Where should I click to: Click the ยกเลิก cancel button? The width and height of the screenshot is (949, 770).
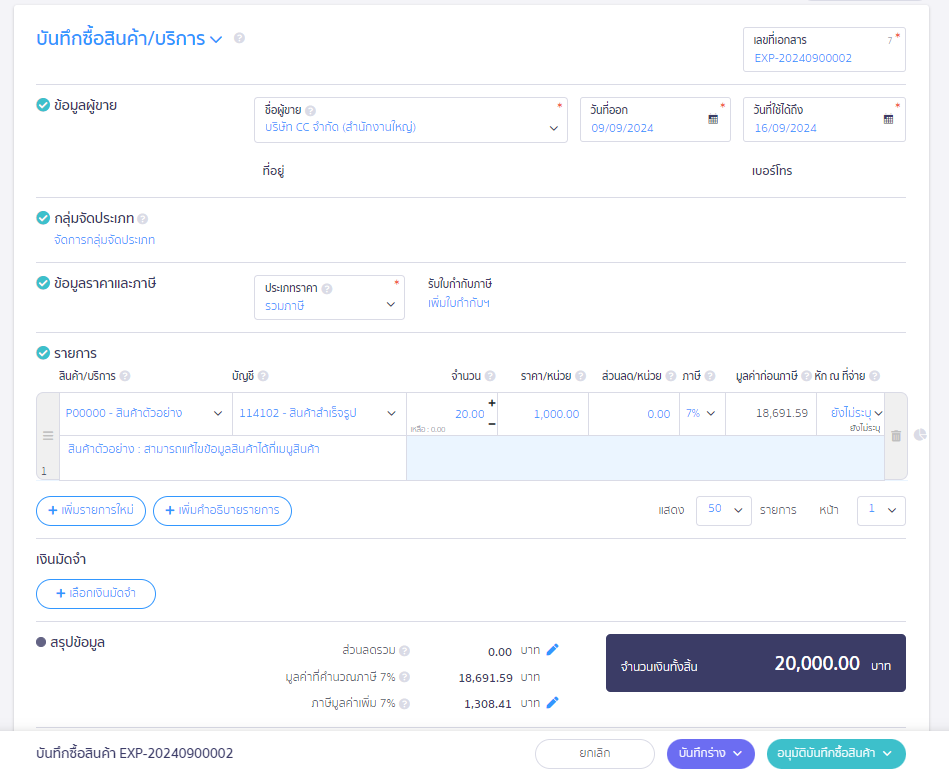[594, 754]
